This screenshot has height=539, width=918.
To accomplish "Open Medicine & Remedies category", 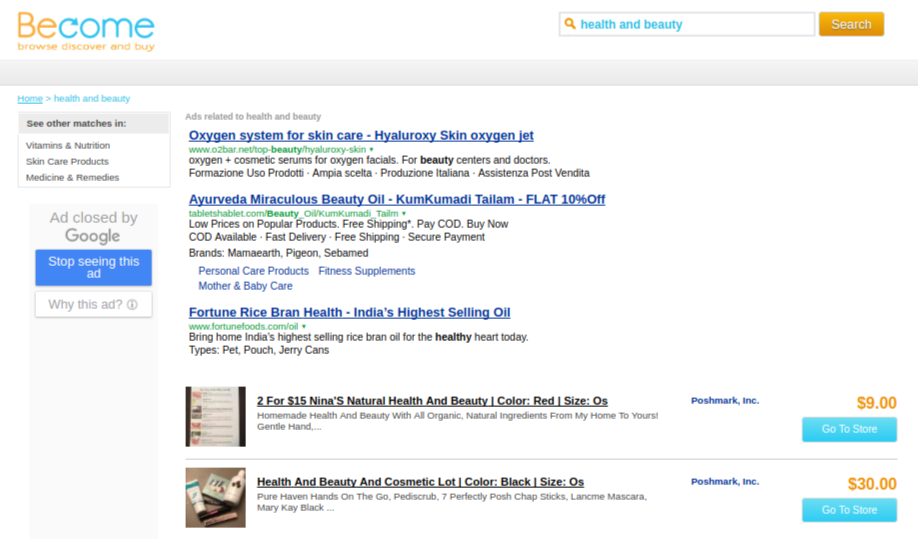I will pos(73,177).
